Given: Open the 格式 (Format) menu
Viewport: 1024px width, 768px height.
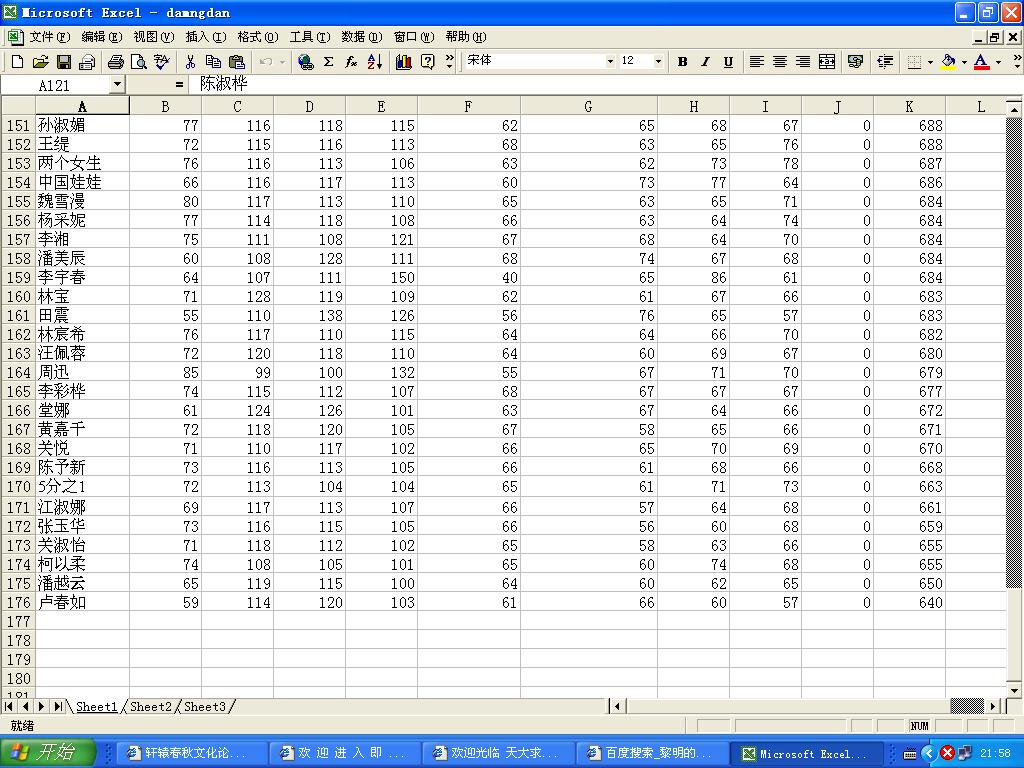Looking at the screenshot, I should (x=257, y=37).
